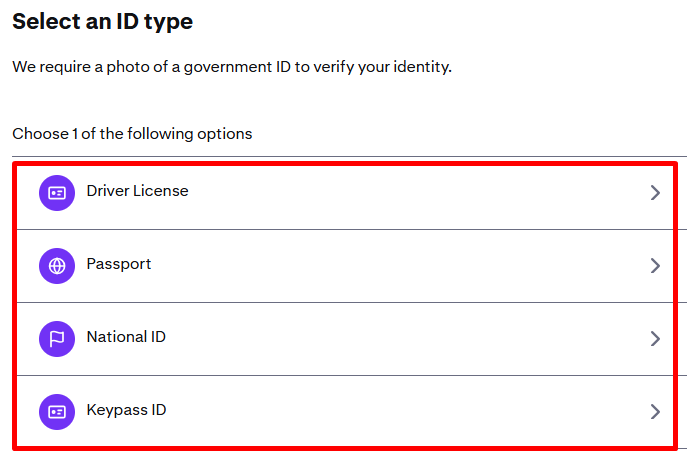This screenshot has height=470, width=700.
Task: Click the purple Driver License card icon
Action: pos(57,193)
